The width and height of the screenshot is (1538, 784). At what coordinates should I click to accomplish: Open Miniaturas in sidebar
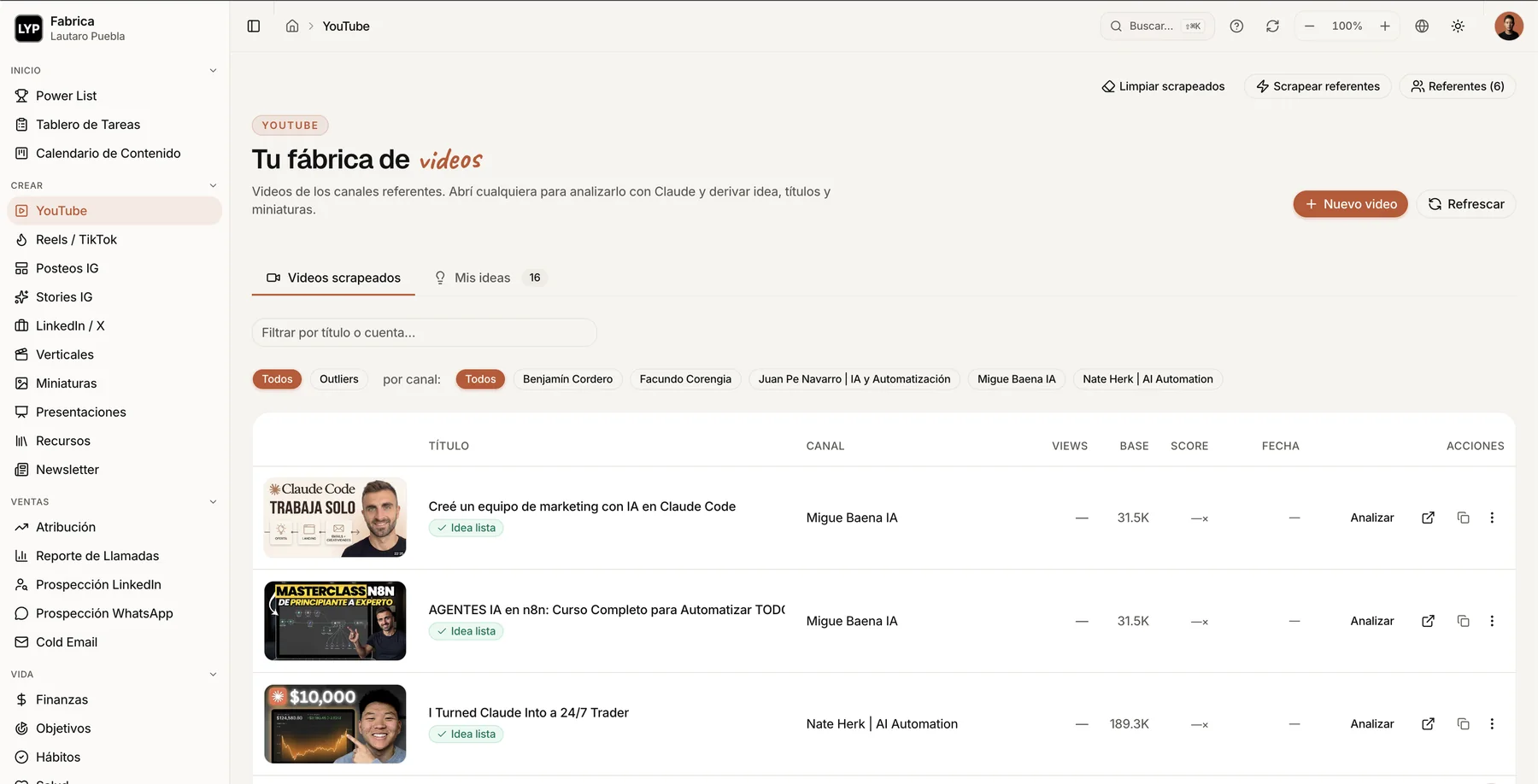114,383
